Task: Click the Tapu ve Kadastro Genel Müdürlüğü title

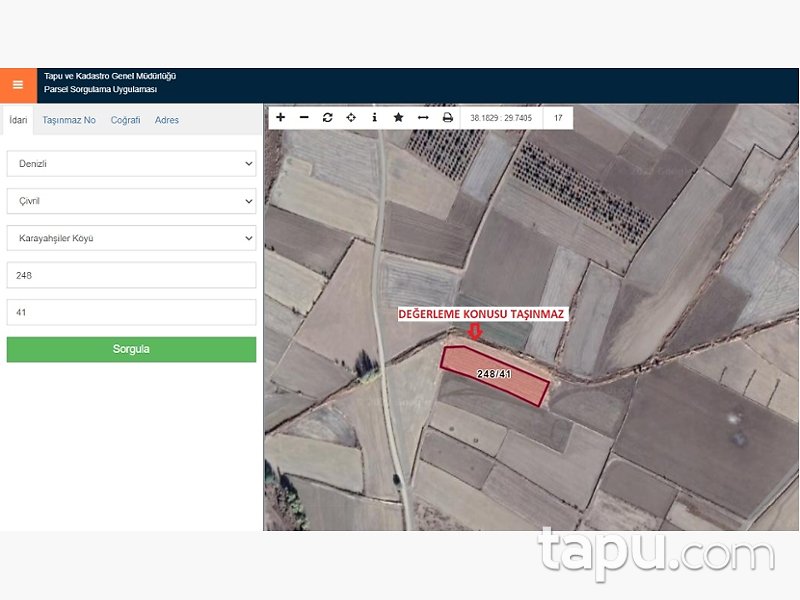Action: [x=110, y=76]
